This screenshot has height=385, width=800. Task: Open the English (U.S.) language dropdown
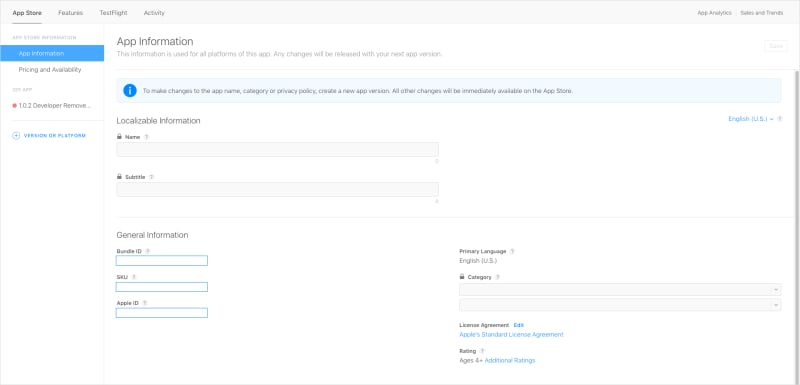click(x=751, y=119)
